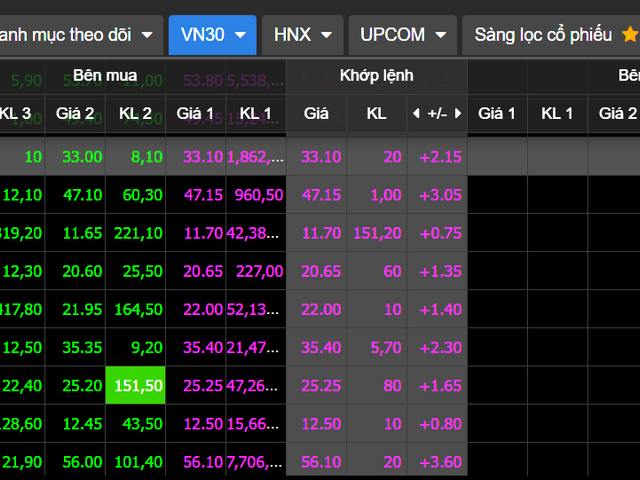Open the HNX dropdown arrow

tap(328, 35)
